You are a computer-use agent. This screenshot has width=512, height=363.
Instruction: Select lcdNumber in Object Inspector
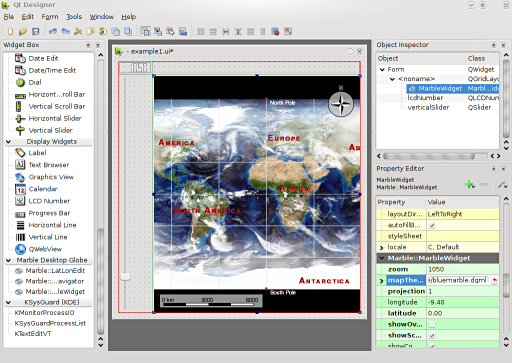[425, 98]
